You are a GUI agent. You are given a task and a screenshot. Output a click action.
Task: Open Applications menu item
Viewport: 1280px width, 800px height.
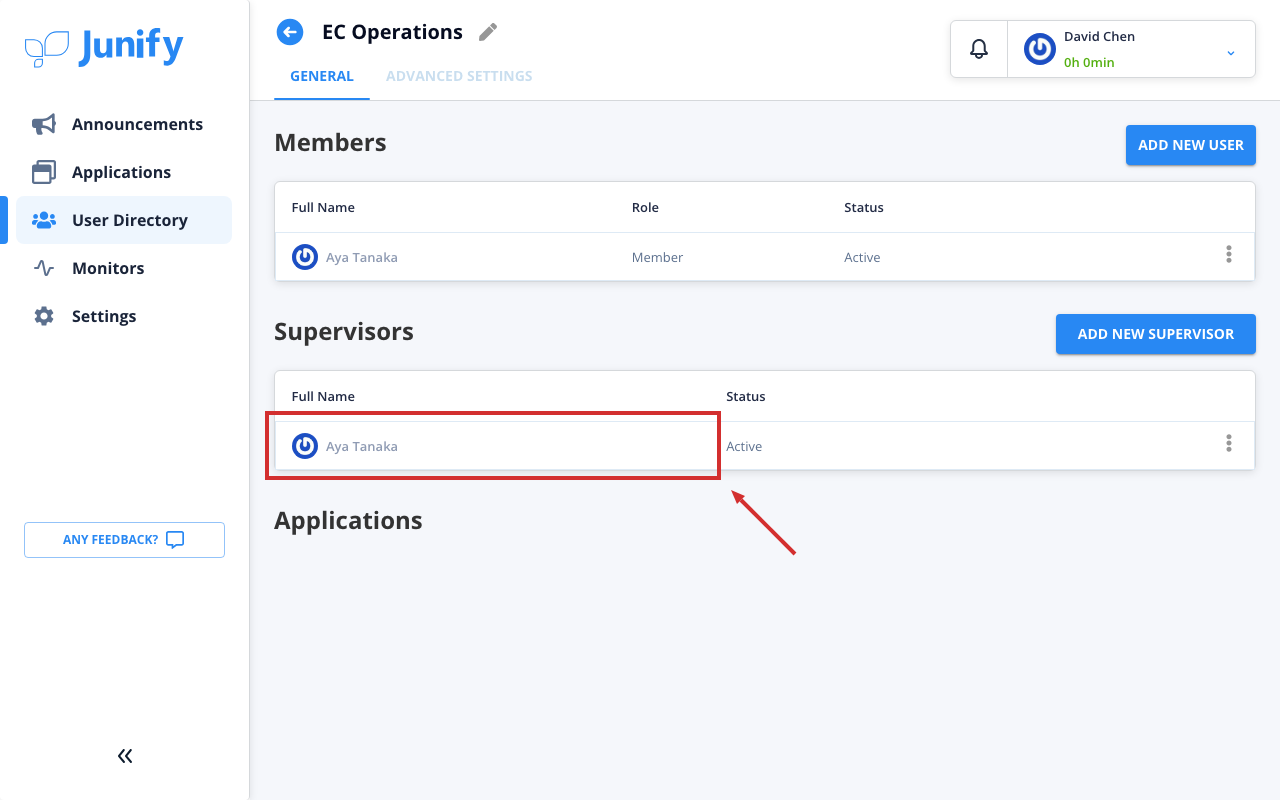[124, 172]
